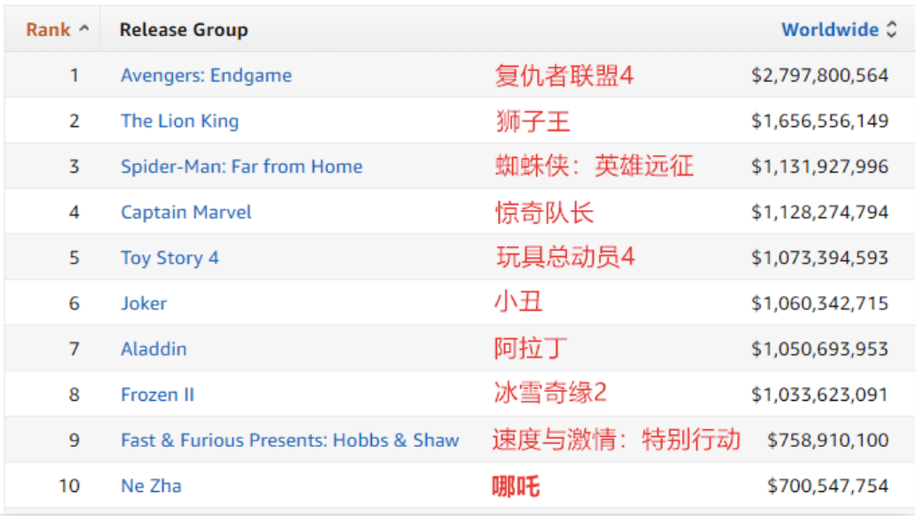
Task: Open the Toy Story 4 page
Action: tap(169, 258)
